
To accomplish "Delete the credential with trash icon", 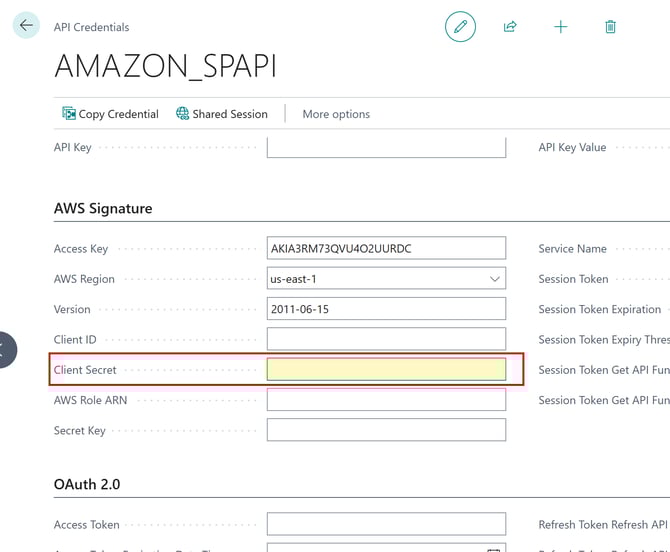I will pos(610,27).
